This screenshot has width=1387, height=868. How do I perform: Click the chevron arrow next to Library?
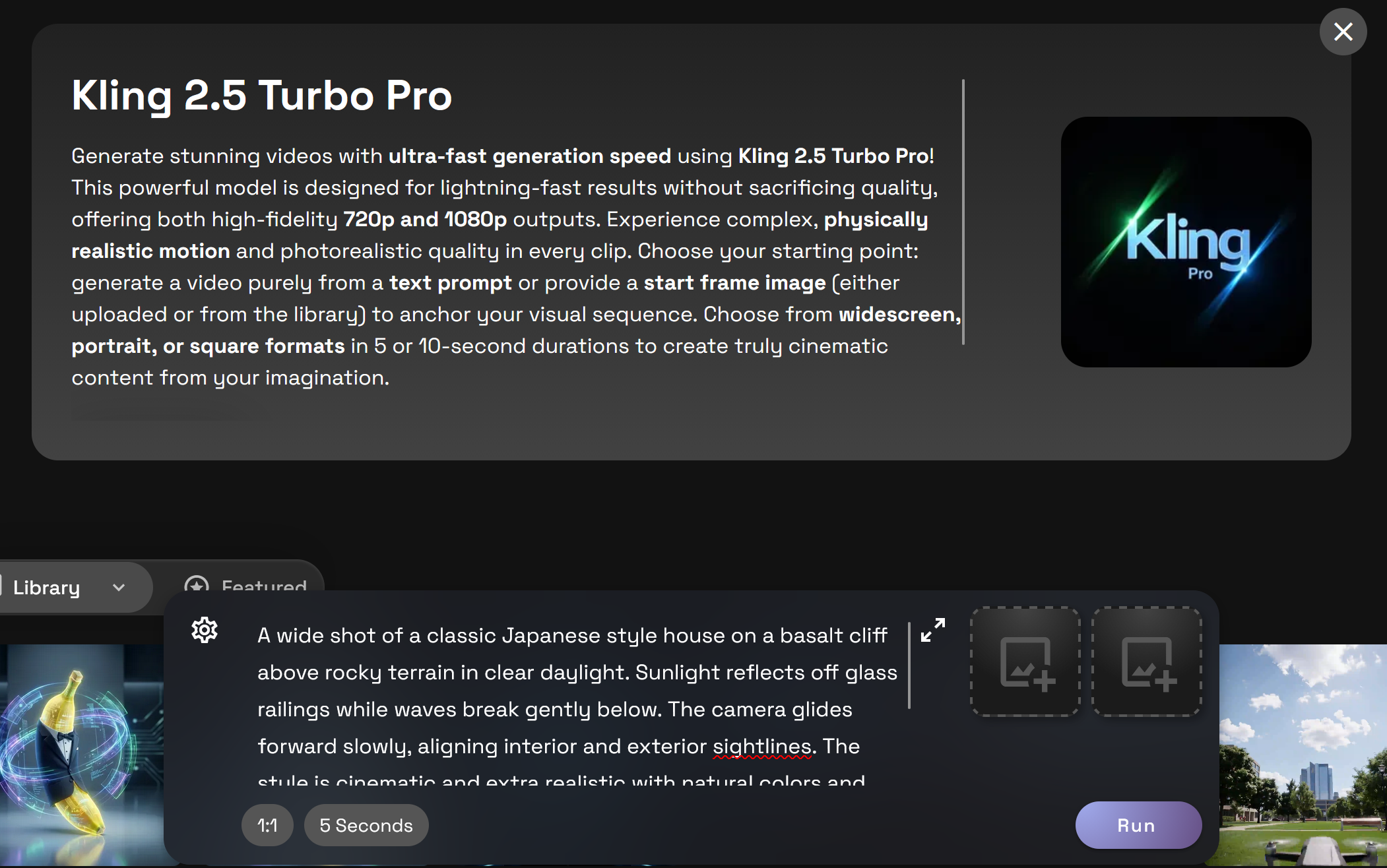tap(119, 587)
